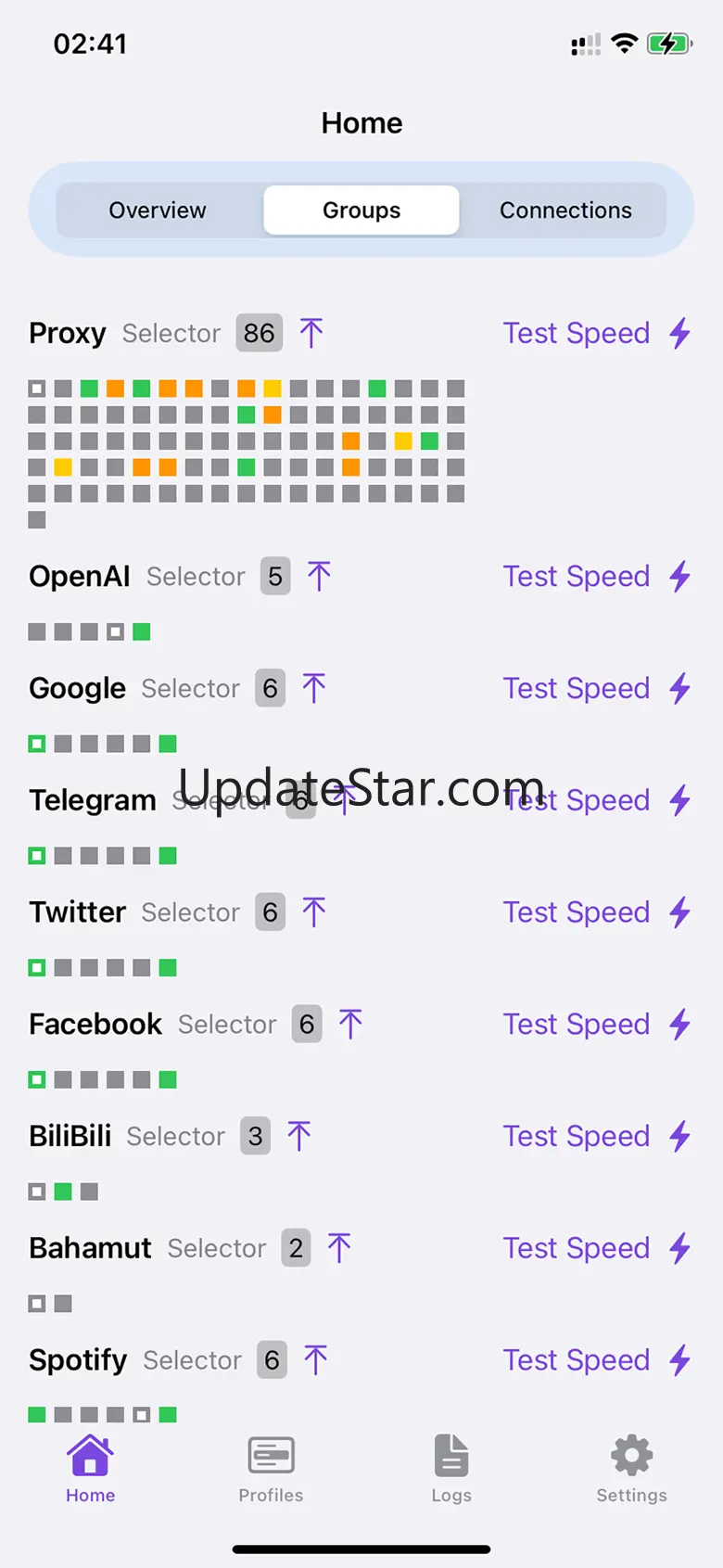Tap the BiliBili lightning bolt icon

680,1136
